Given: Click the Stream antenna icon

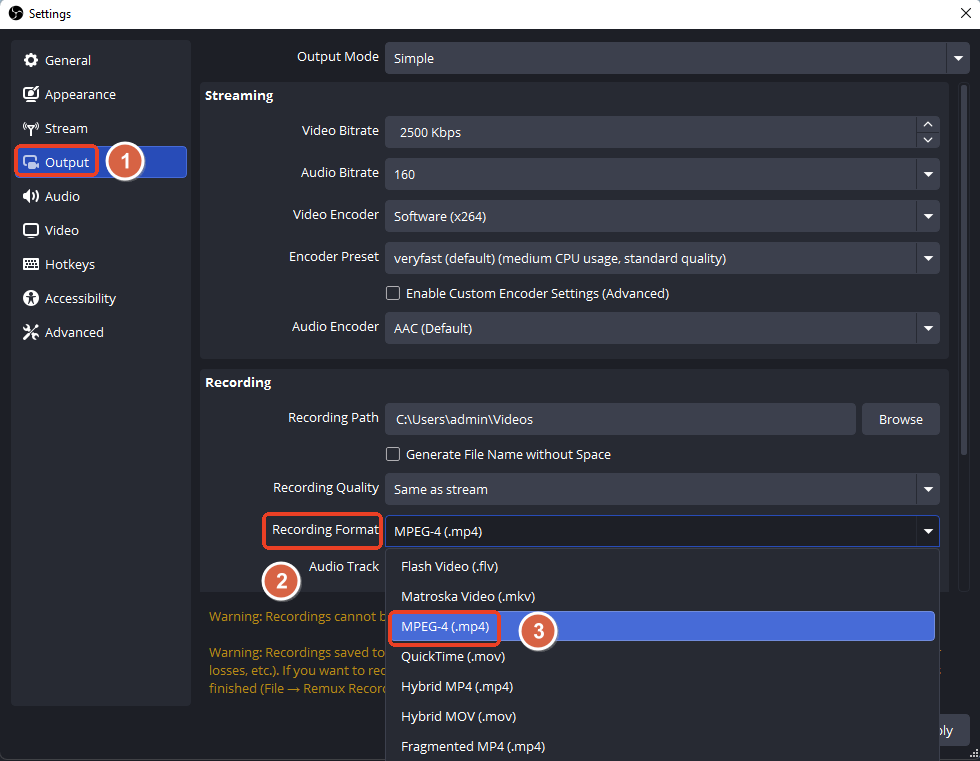Looking at the screenshot, I should coord(31,128).
